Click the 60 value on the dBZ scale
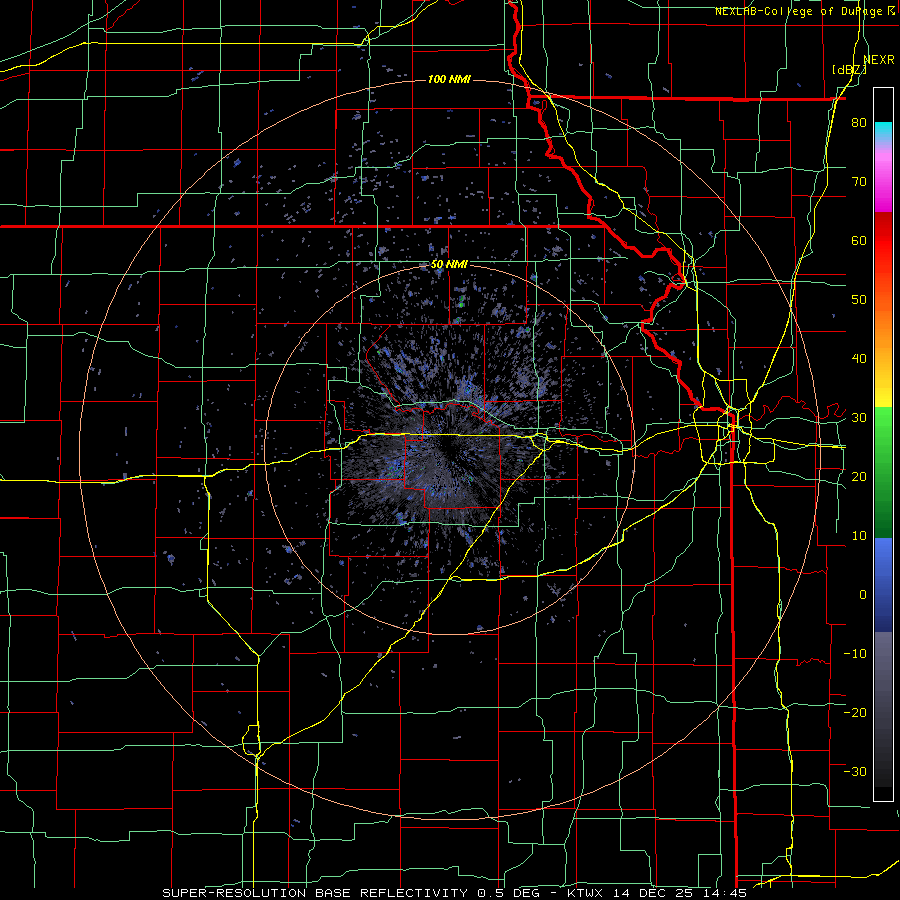The height and width of the screenshot is (900, 900). click(859, 240)
